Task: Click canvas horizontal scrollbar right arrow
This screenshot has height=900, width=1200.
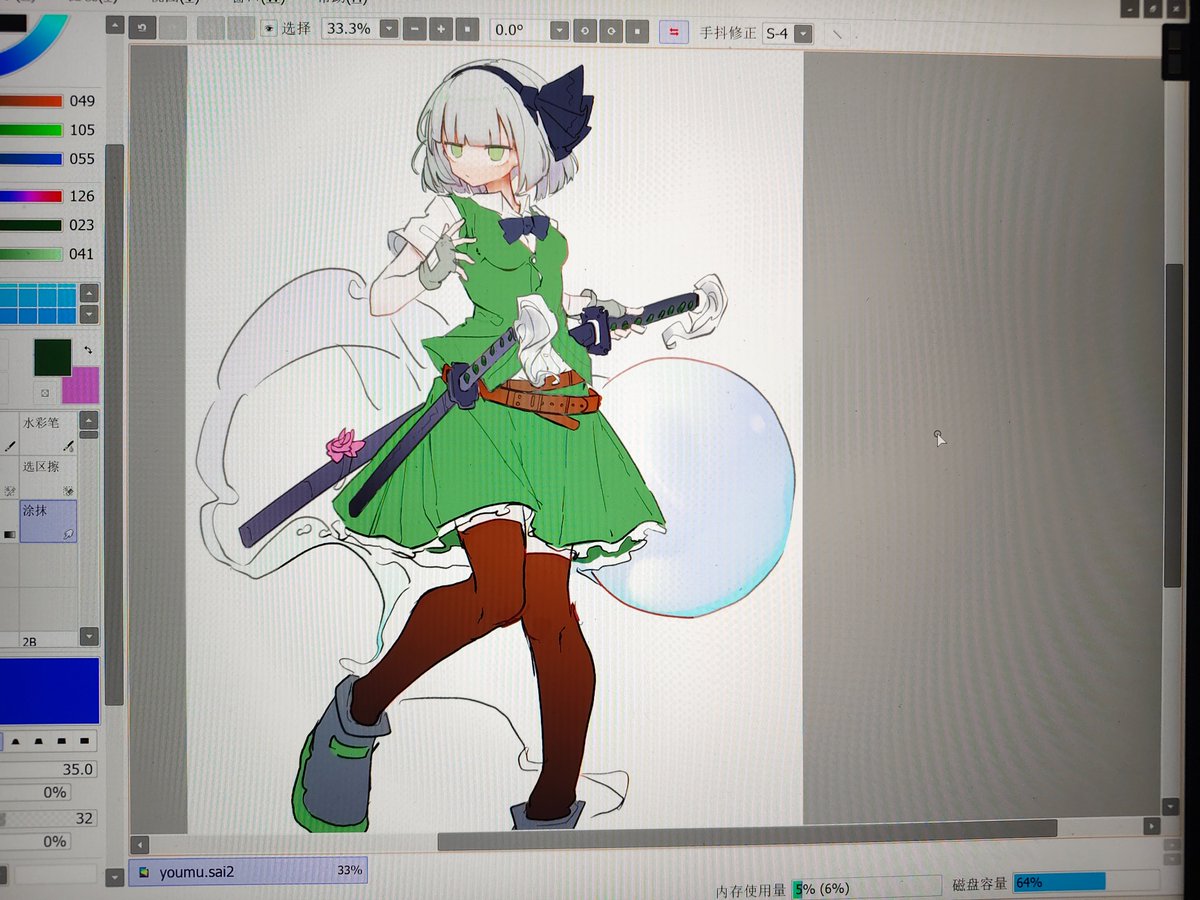Action: (x=1152, y=827)
